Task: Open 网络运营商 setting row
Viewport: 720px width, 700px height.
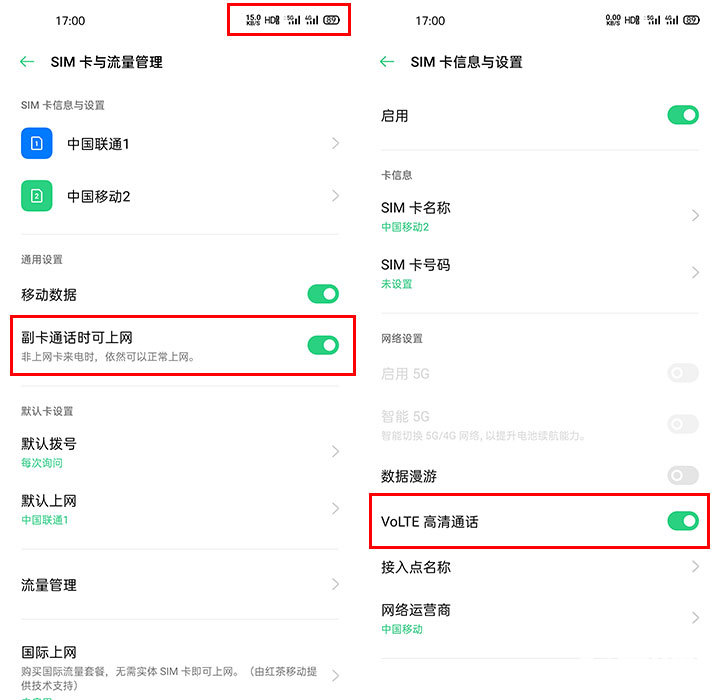Action: pos(540,618)
